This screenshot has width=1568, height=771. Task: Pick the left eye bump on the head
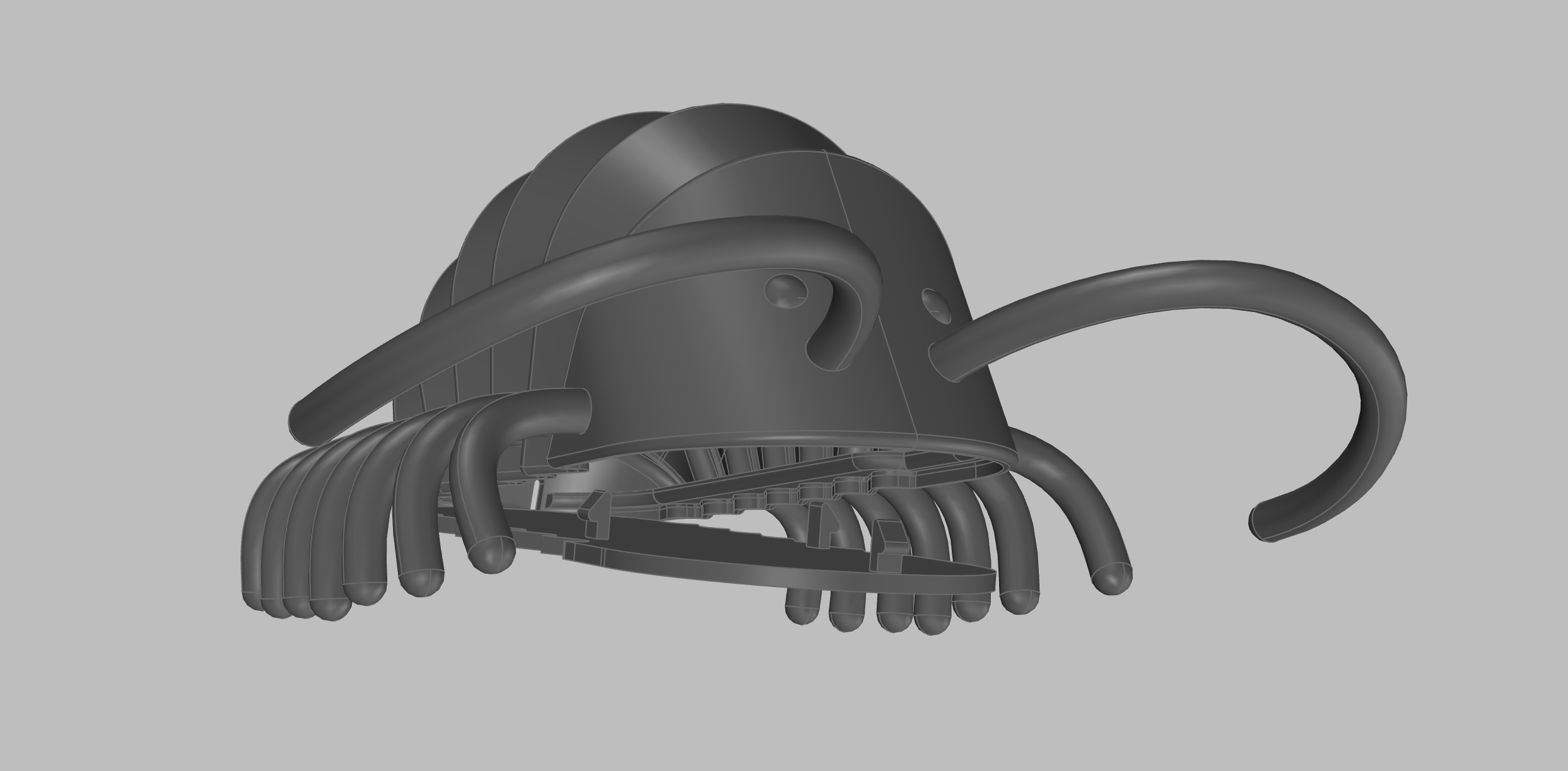(x=786, y=291)
